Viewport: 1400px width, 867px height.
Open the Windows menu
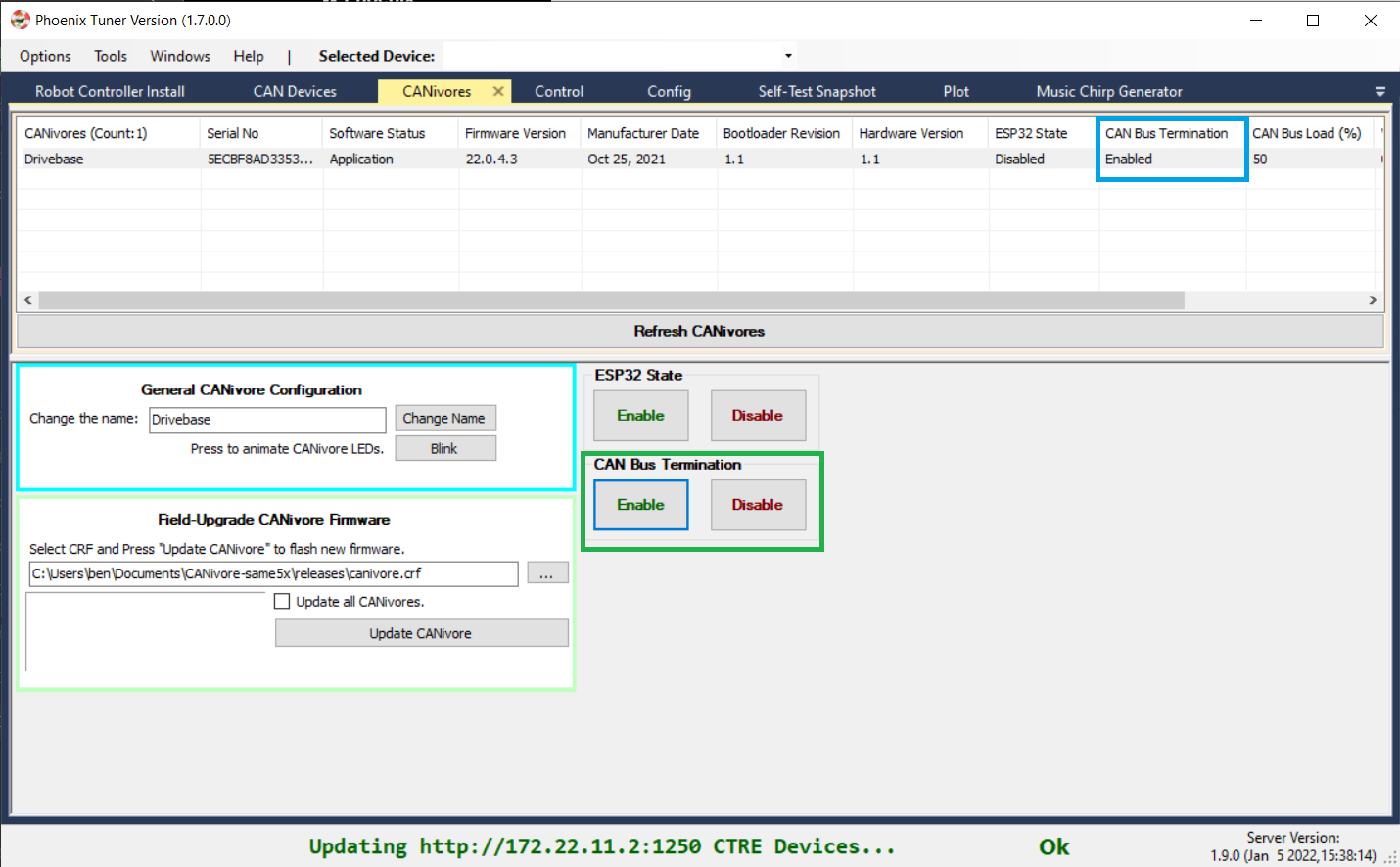180,56
